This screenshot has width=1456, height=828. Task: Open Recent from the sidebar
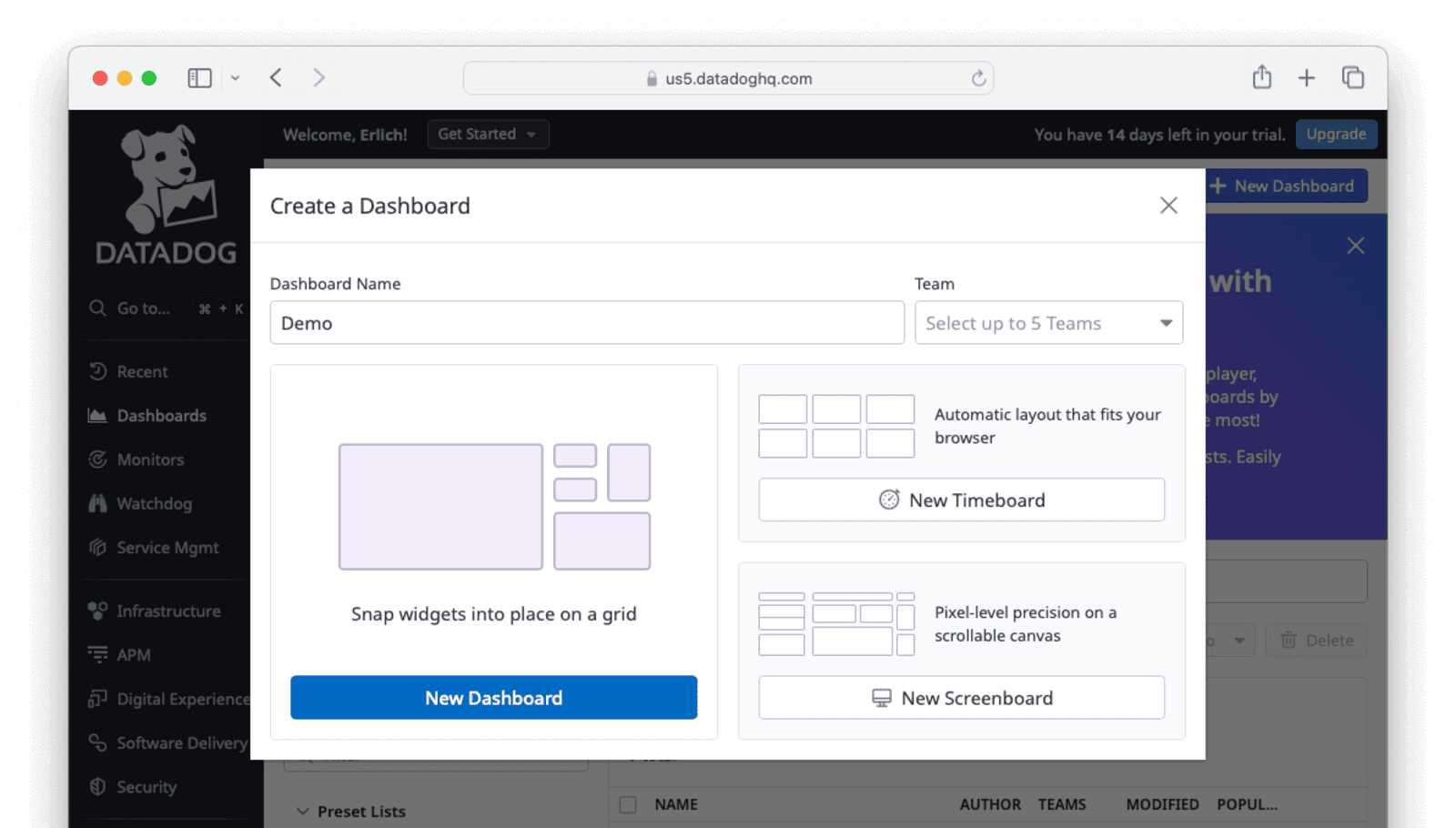[142, 371]
